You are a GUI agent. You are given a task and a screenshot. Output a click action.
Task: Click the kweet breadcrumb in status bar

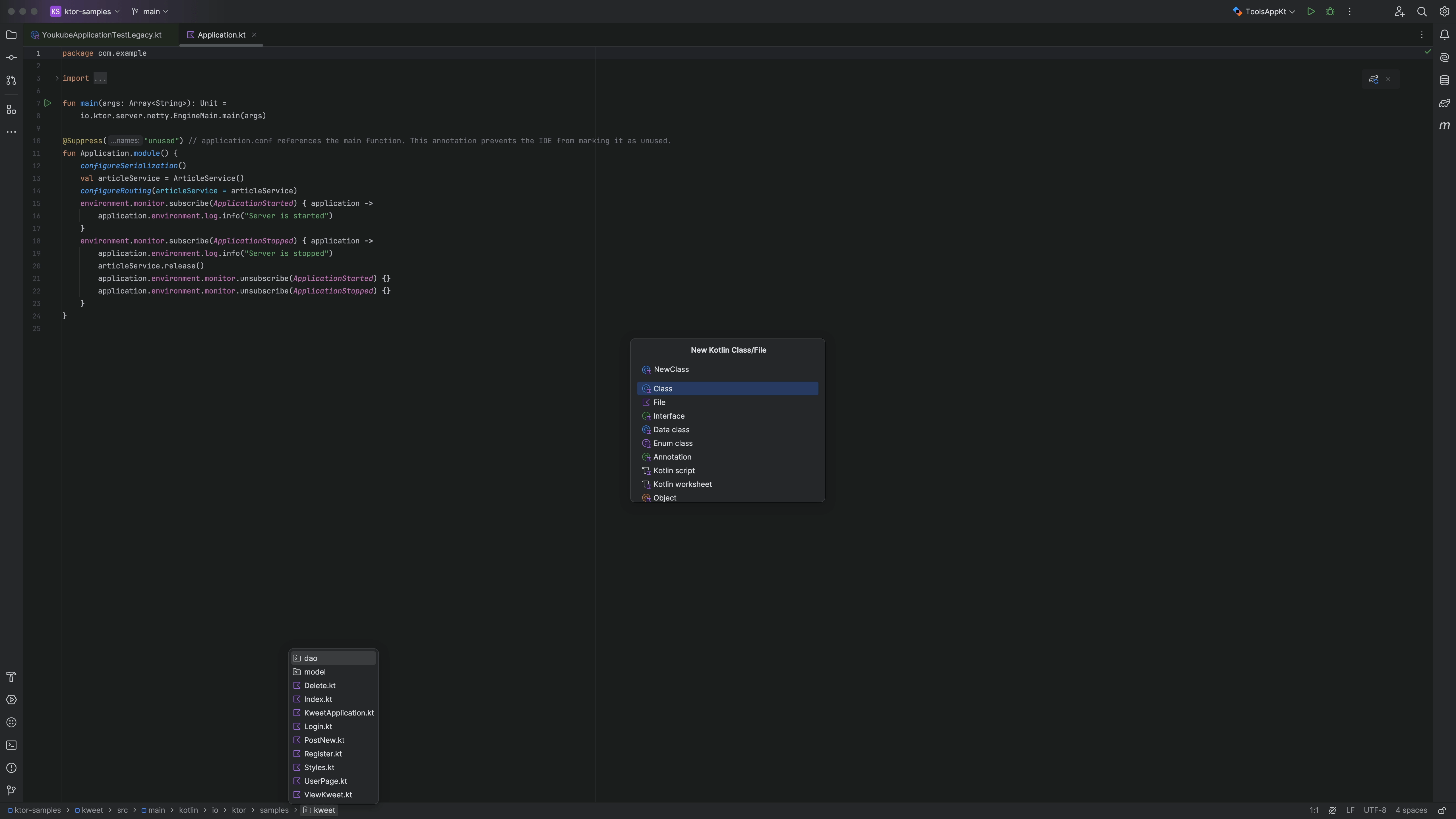point(323,809)
